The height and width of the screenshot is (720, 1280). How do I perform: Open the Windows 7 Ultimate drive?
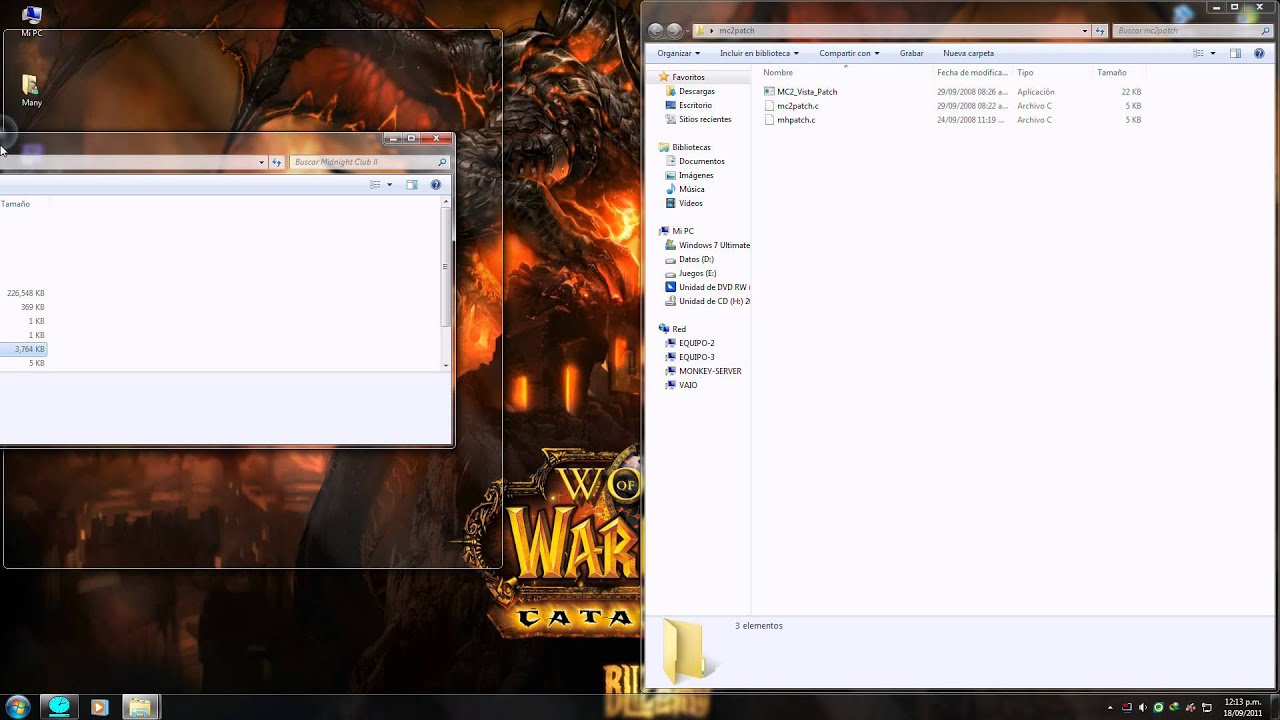[707, 245]
